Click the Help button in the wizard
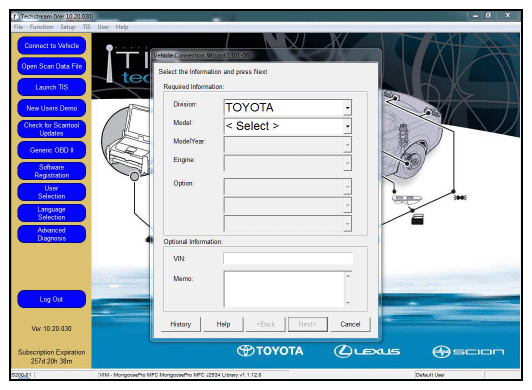The height and width of the screenshot is (390, 532). tap(223, 324)
